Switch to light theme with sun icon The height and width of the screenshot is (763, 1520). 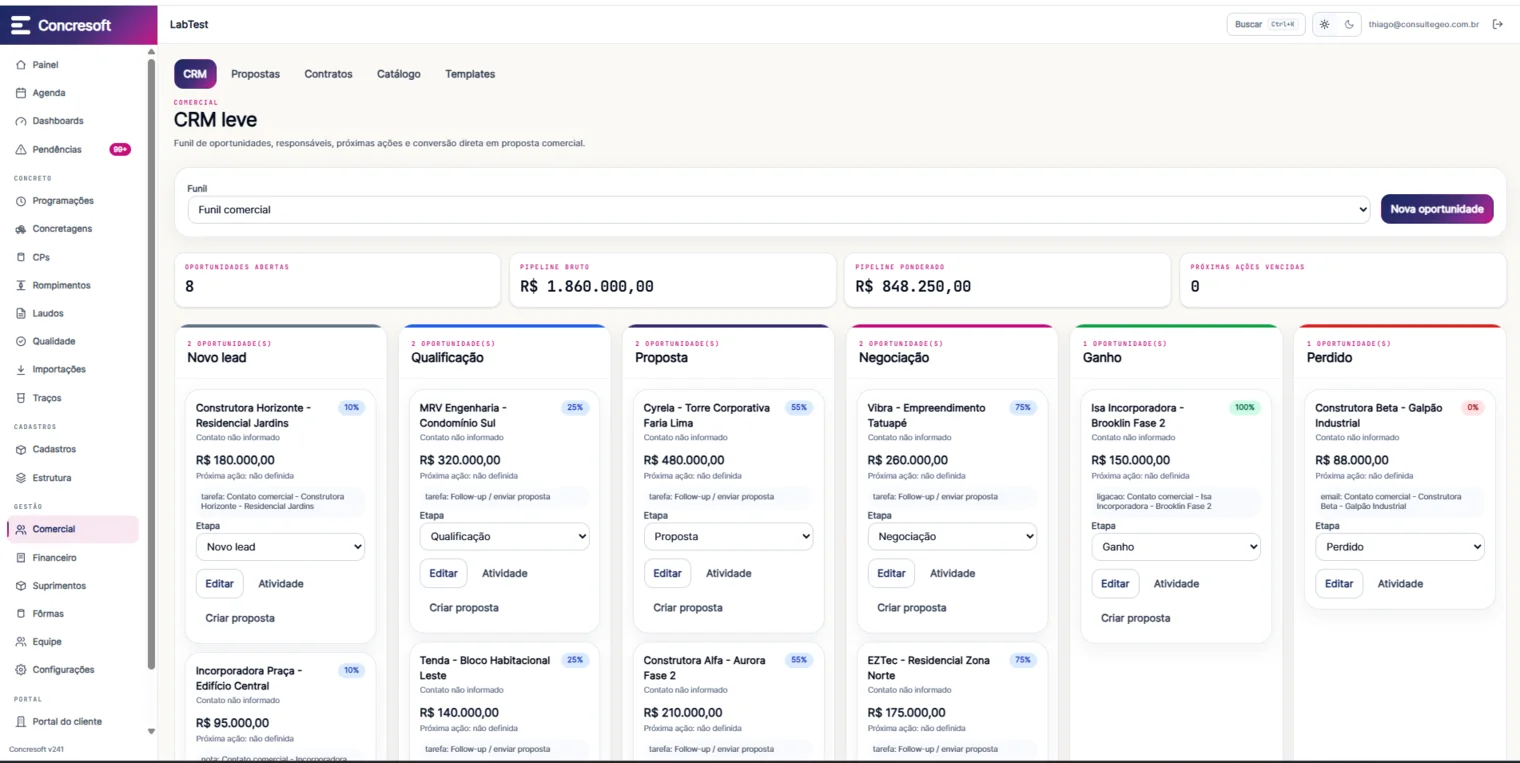point(1325,24)
